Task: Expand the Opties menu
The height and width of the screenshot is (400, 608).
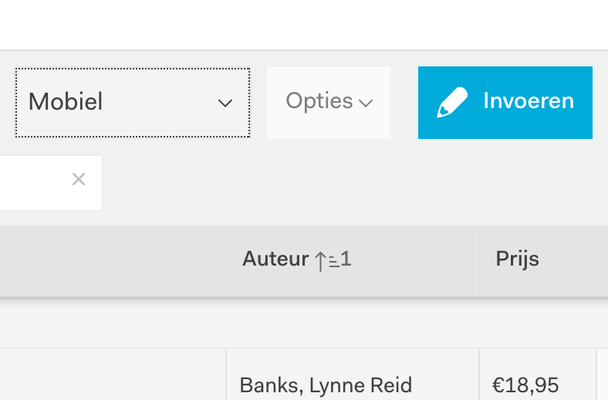Action: coord(328,103)
